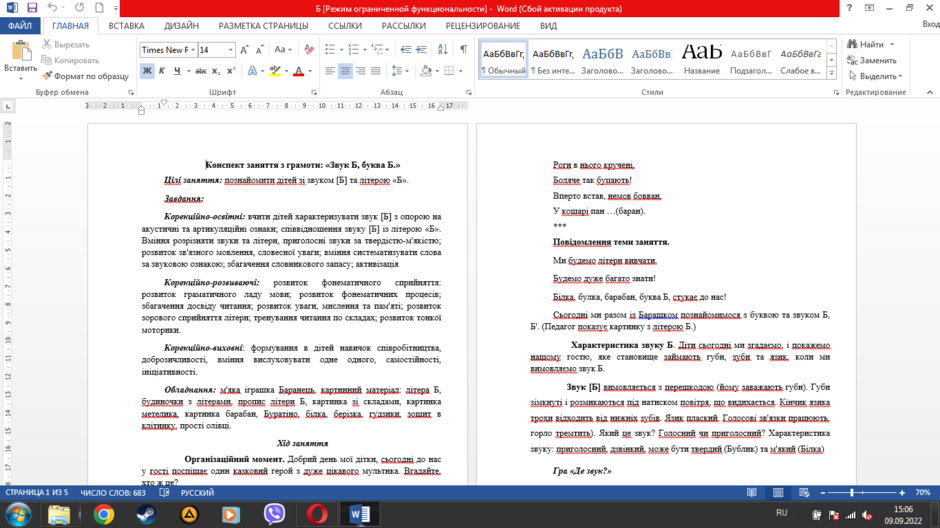Change proofing language РУССКИЙ
Viewport: 940px width, 528px height.
pyautogui.click(x=197, y=493)
